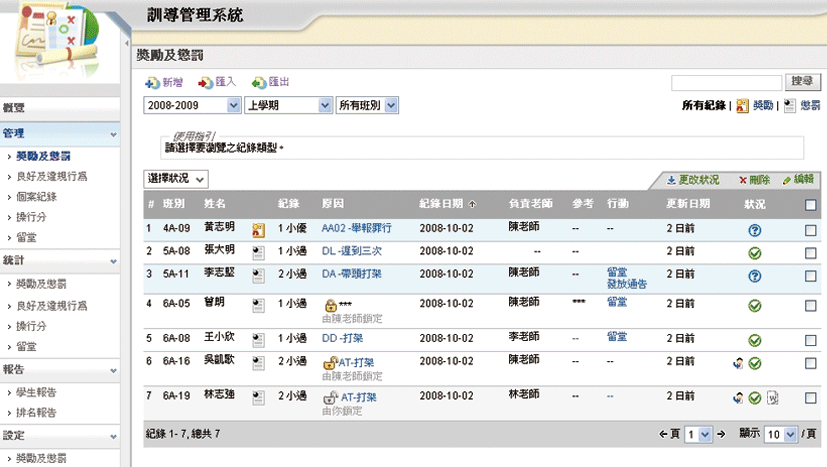827x467 pixels.
Task: Click the lock icon in 曾朗's row
Action: pyautogui.click(x=329, y=304)
